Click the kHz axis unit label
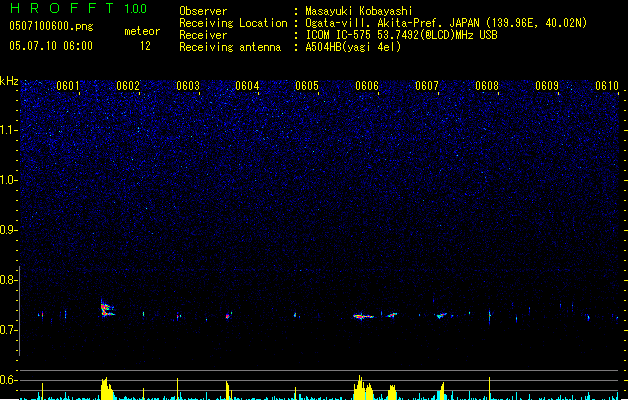 coord(9,81)
